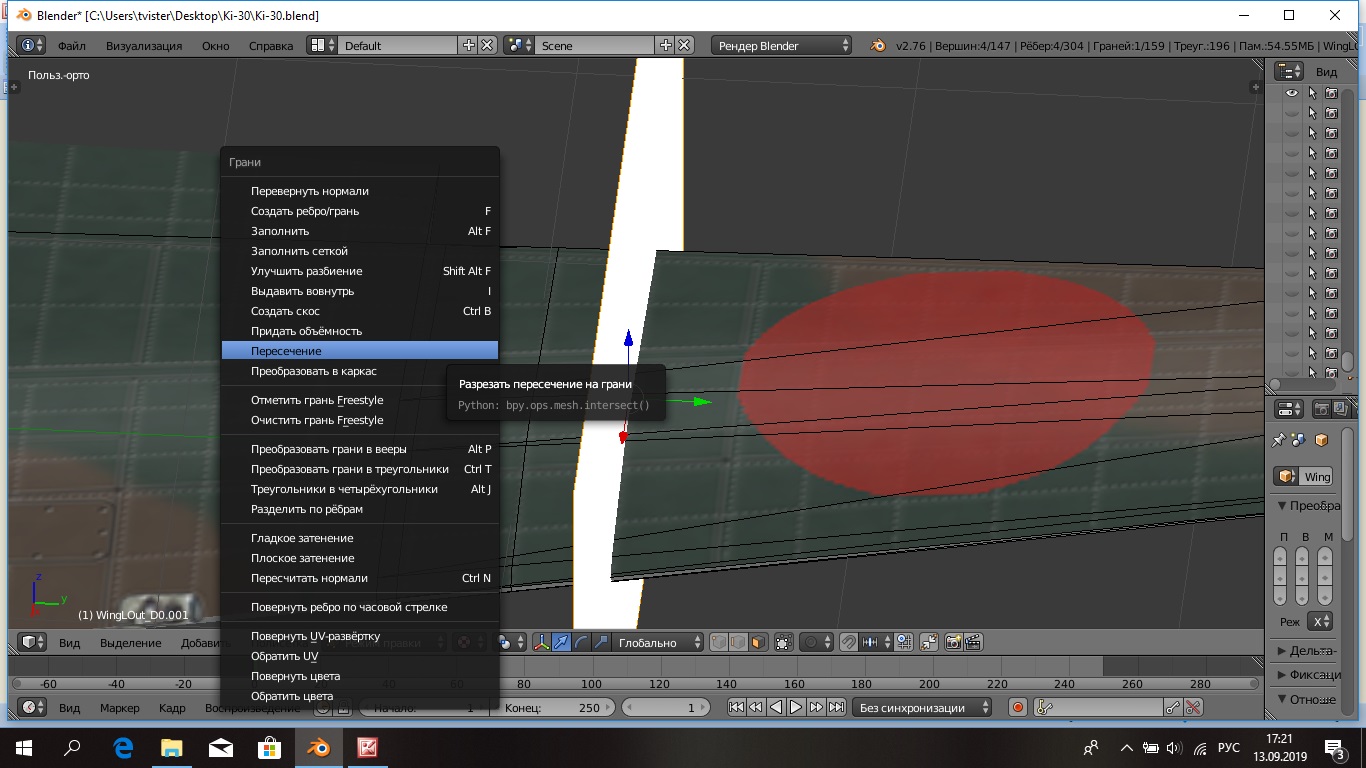This screenshot has width=1366, height=768.
Task: Delete the current Scene with X button
Action: click(x=684, y=45)
